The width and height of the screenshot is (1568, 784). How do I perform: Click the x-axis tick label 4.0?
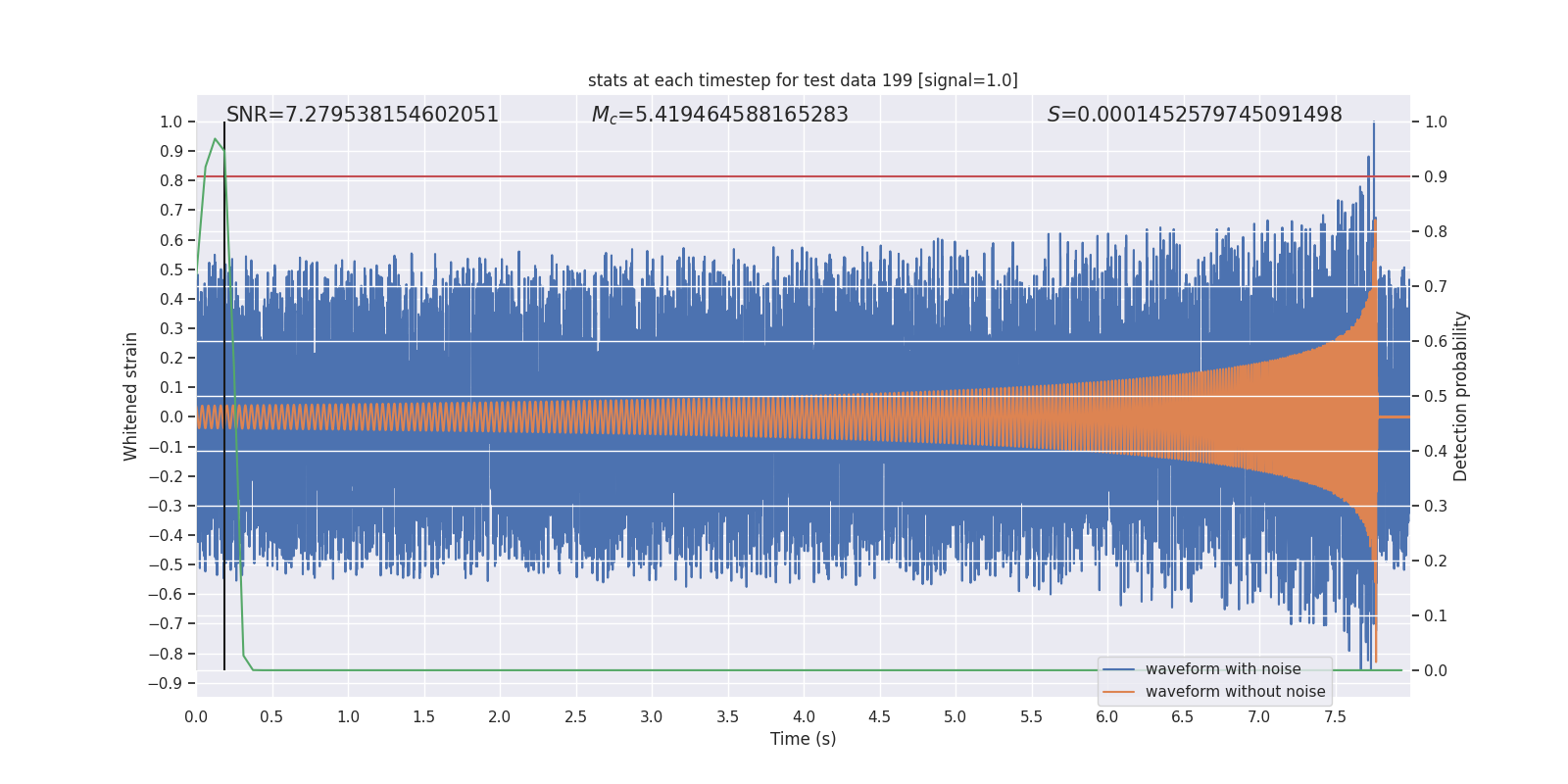pos(804,716)
